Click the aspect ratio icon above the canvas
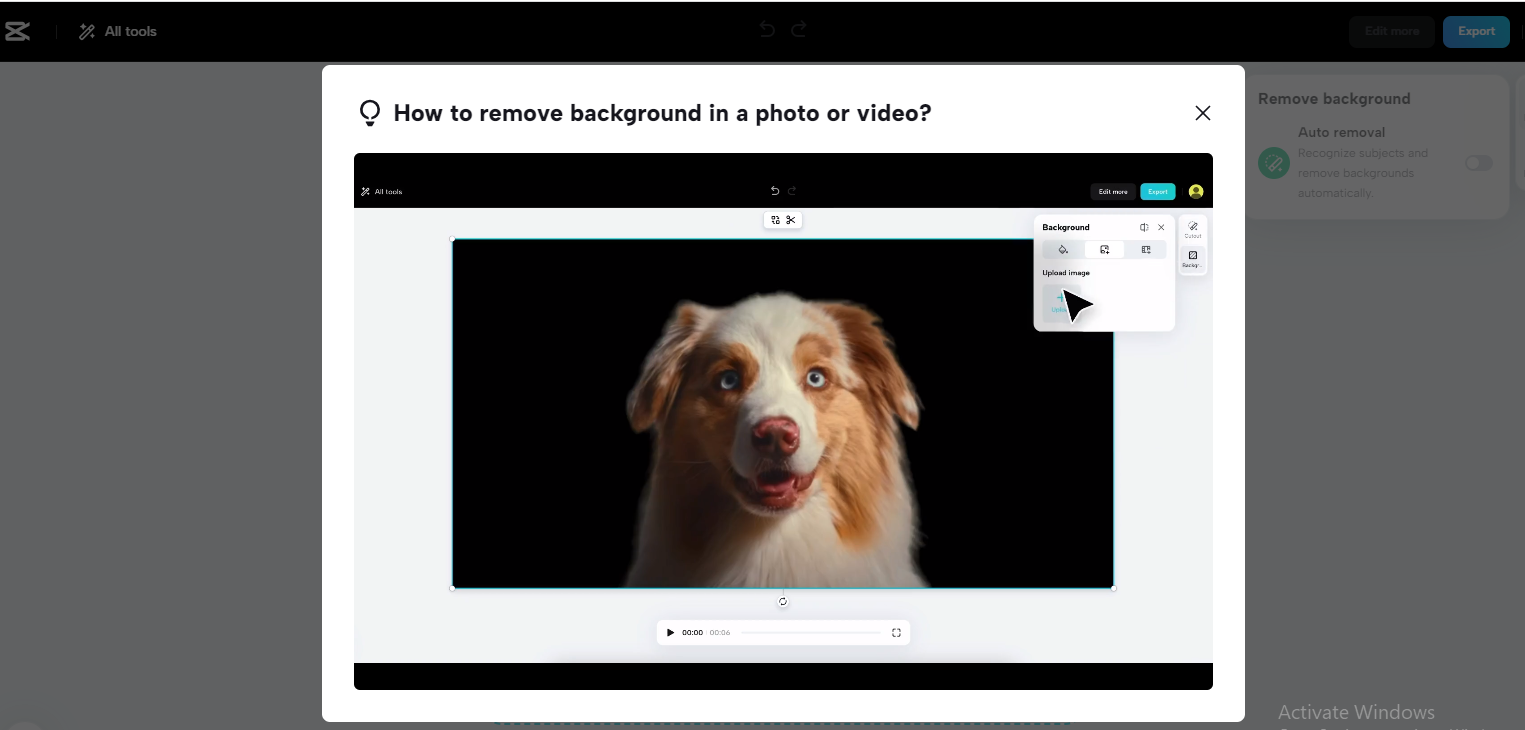The image size is (1525, 730). pos(775,219)
